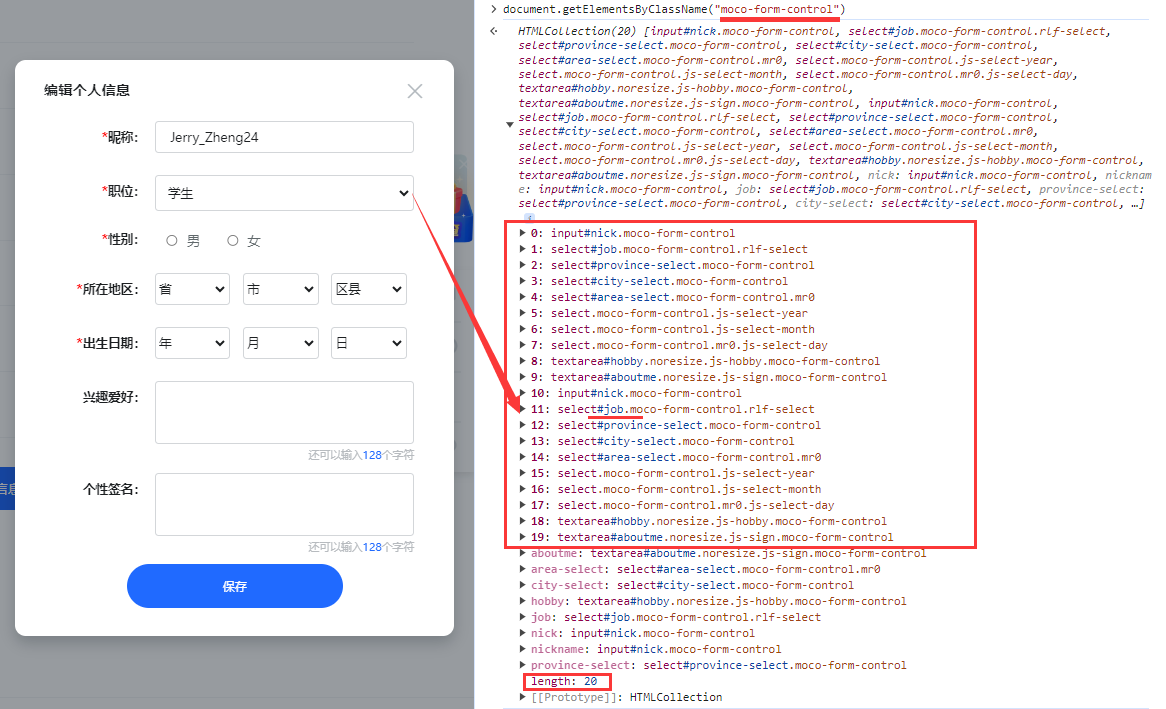The image size is (1166, 709).
Task: Expand the nick named property
Action: pyautogui.click(x=522, y=633)
